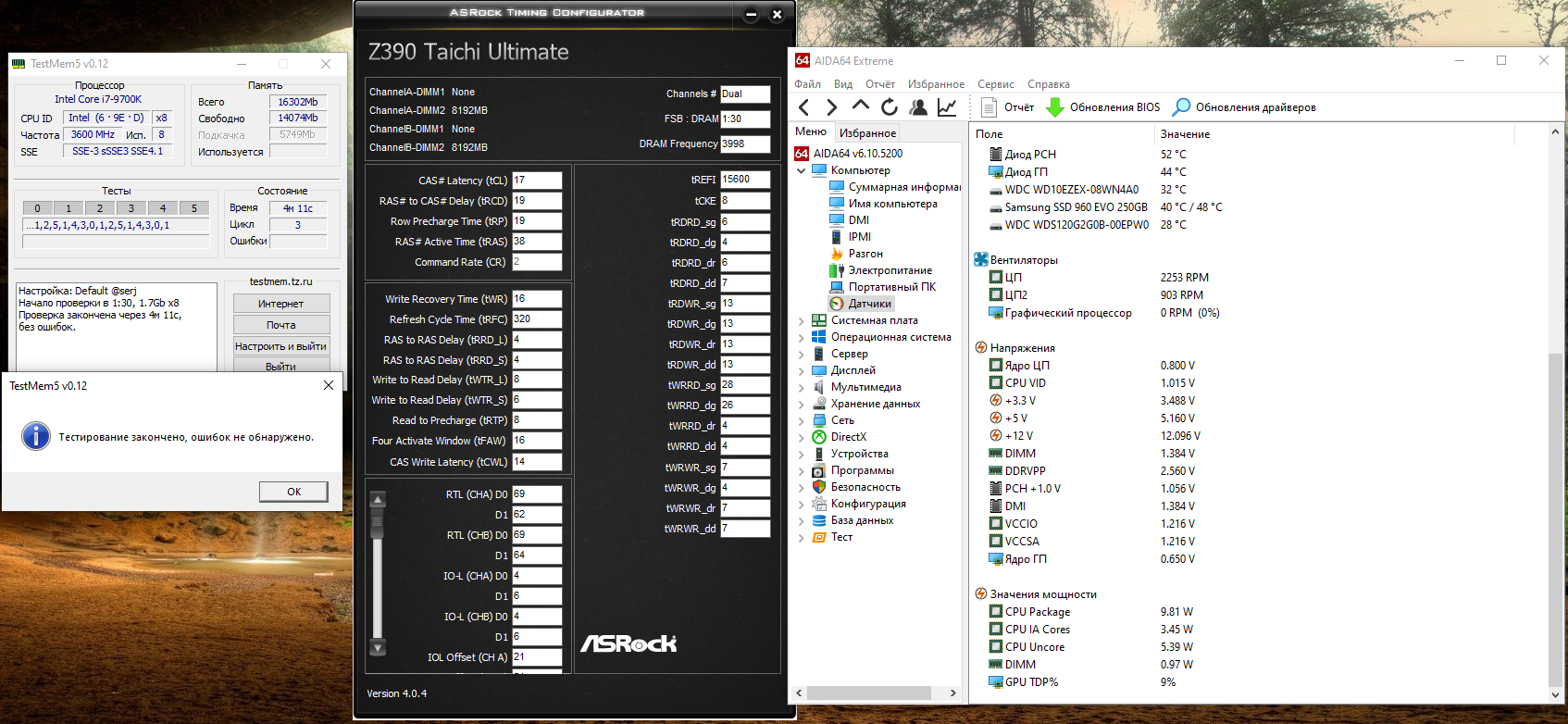Screen dimensions: 1568x724
Task: Click the horizontal scrollbar thumb under AIDA64 tree
Action: click(x=869, y=693)
